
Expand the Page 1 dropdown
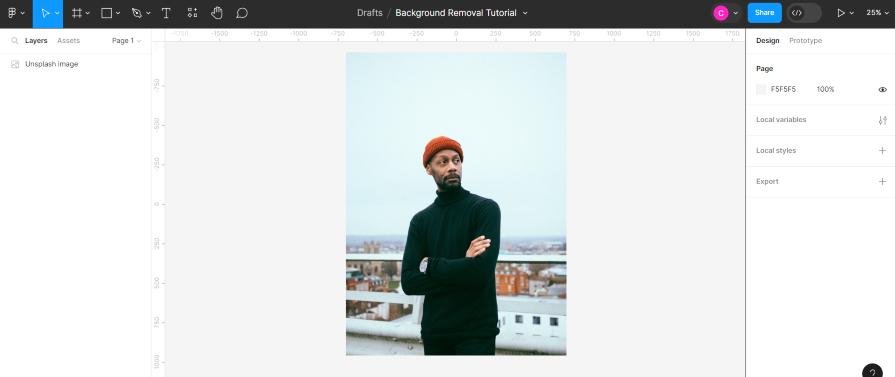127,41
